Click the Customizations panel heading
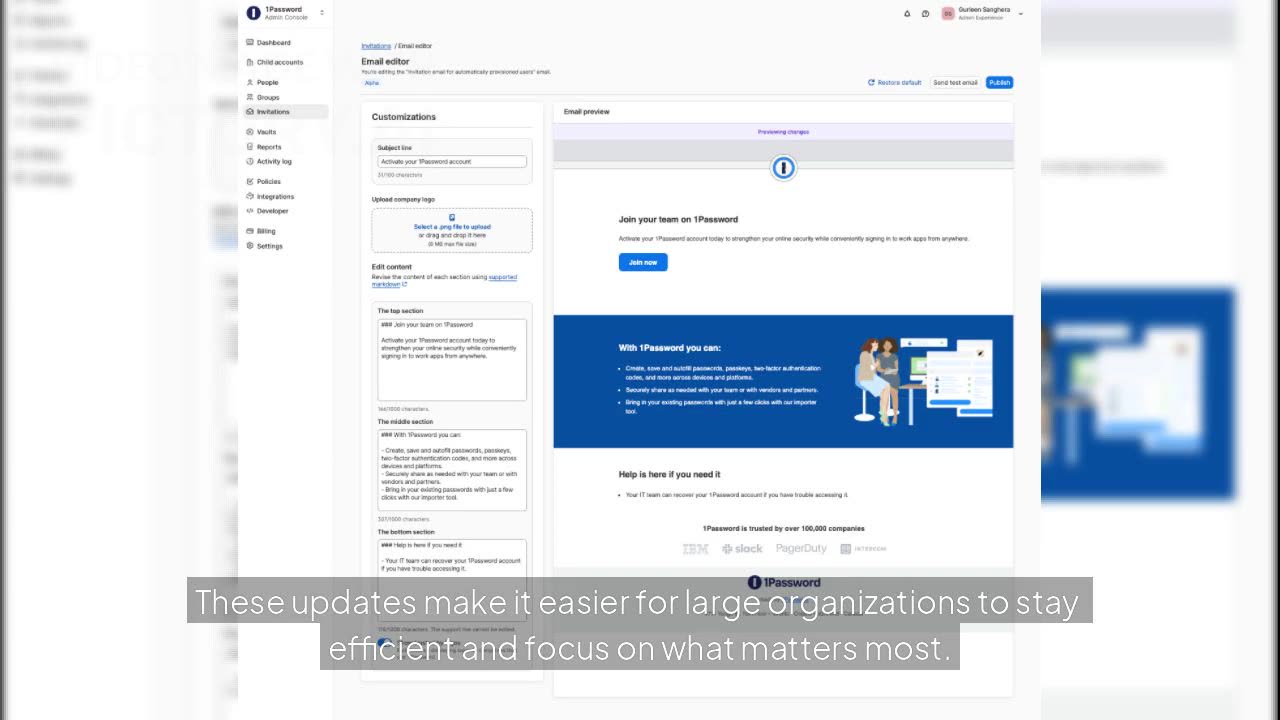This screenshot has width=1280, height=720. tap(404, 117)
